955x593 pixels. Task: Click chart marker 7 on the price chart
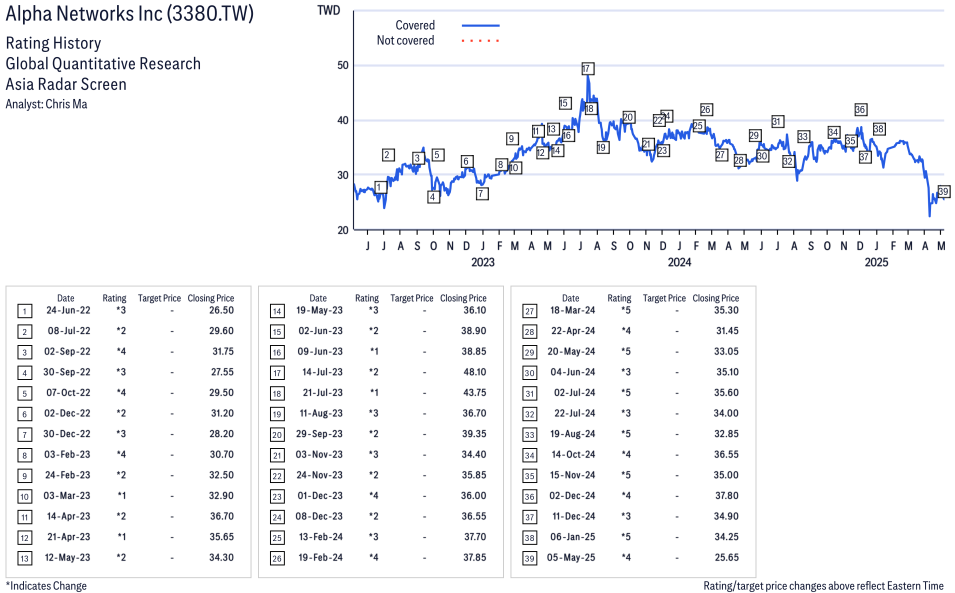pos(482,194)
